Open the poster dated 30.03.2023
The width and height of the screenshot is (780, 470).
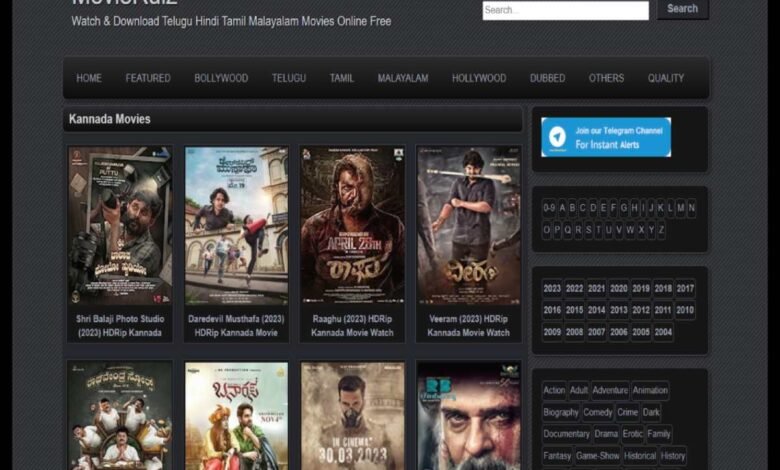tap(352, 416)
